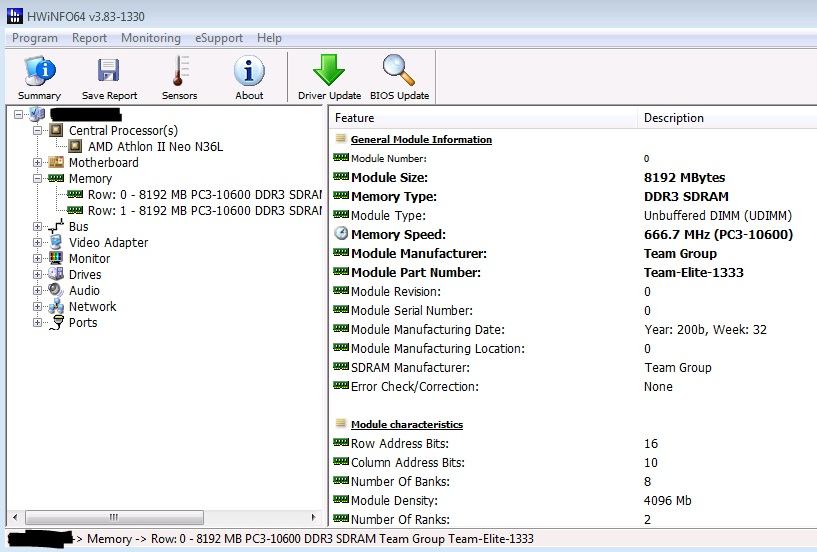Image resolution: width=817 pixels, height=552 pixels.
Task: Click the General Module Information section icon
Action: coord(341,139)
